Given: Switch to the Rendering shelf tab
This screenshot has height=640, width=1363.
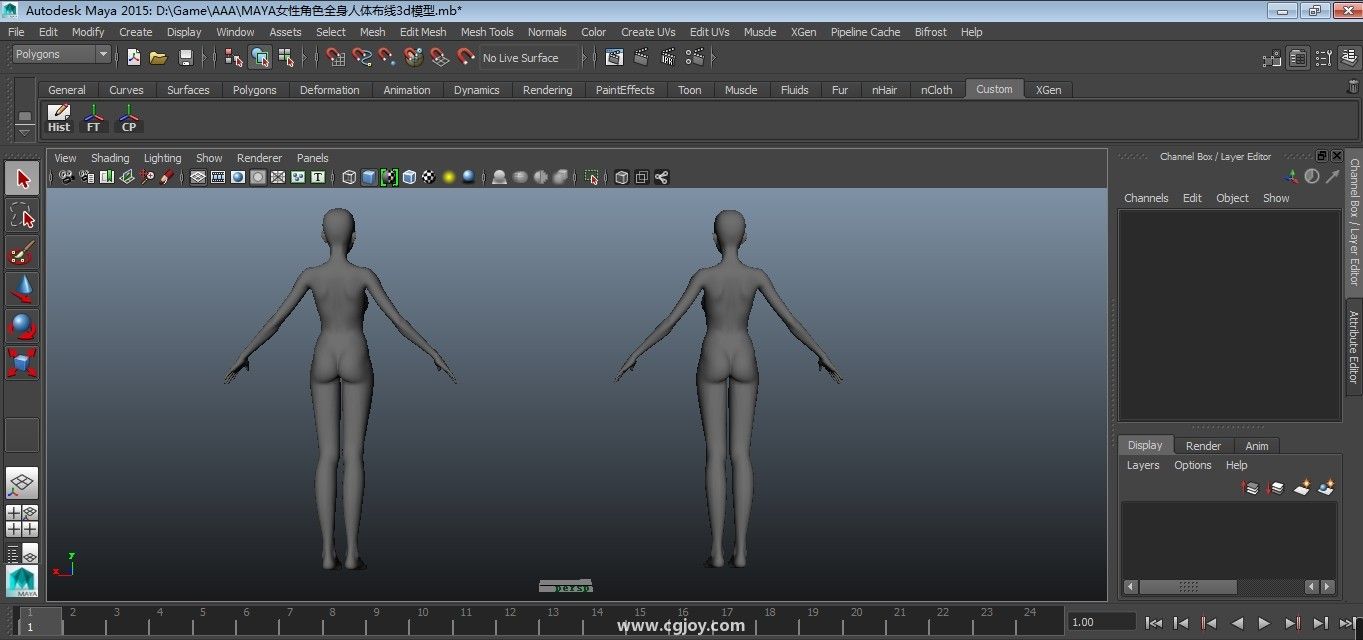Looking at the screenshot, I should 547,90.
